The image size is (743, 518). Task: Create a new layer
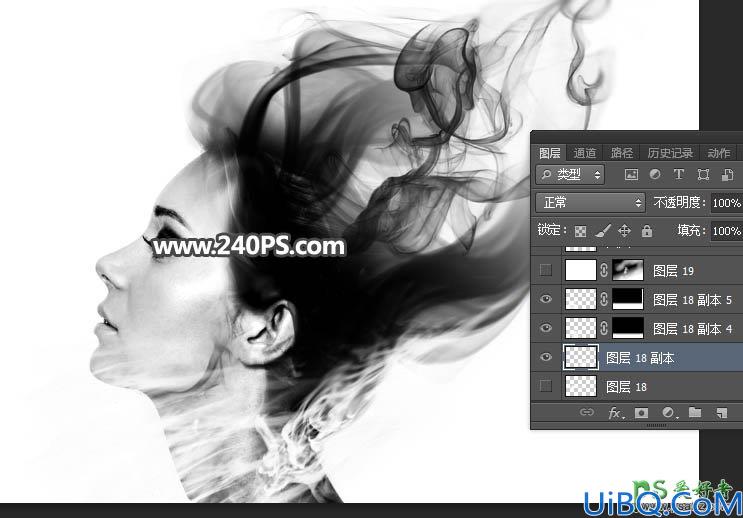pos(722,413)
